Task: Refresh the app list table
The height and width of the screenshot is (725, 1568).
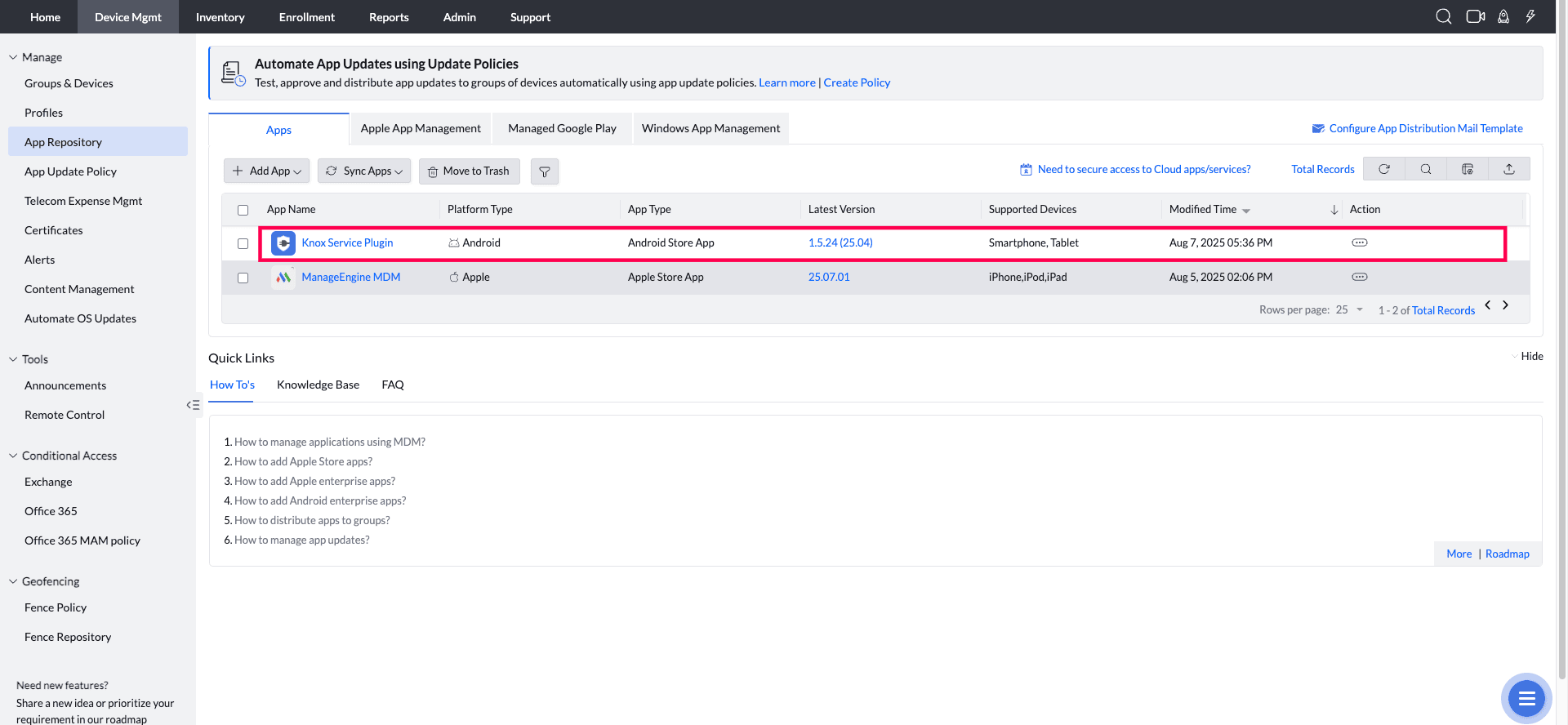Action: point(1384,169)
